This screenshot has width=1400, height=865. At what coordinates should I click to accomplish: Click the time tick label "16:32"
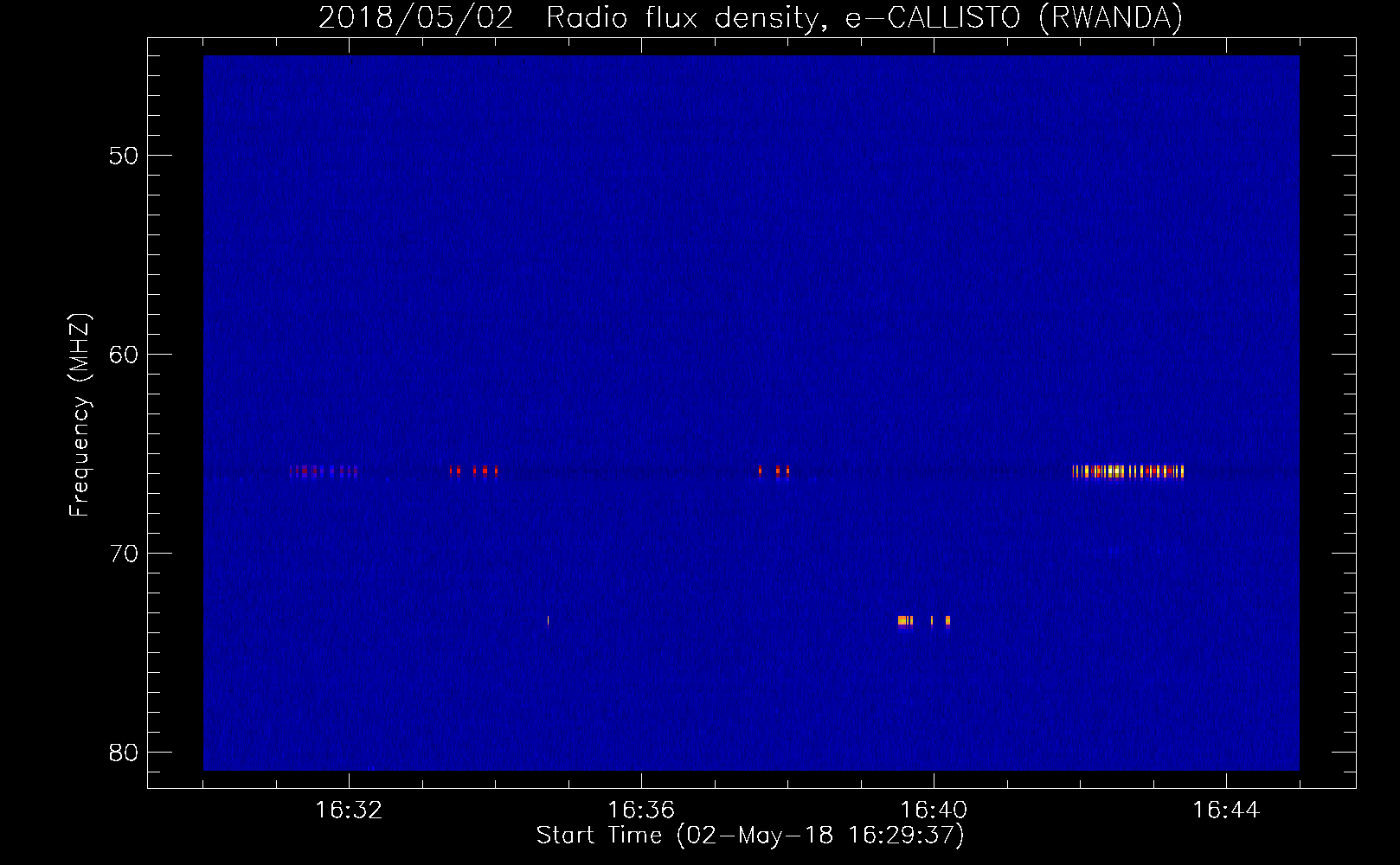(349, 811)
